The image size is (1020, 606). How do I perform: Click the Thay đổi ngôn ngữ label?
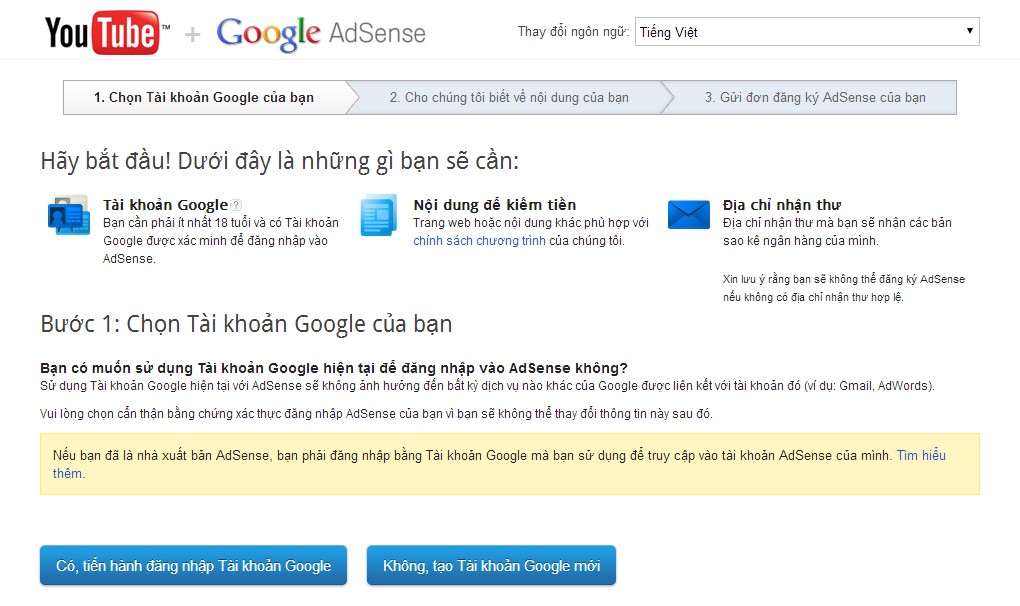[x=573, y=32]
